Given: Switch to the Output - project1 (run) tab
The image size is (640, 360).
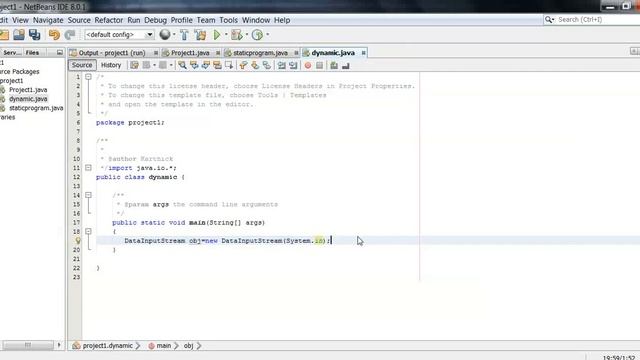Looking at the screenshot, I should point(111,53).
